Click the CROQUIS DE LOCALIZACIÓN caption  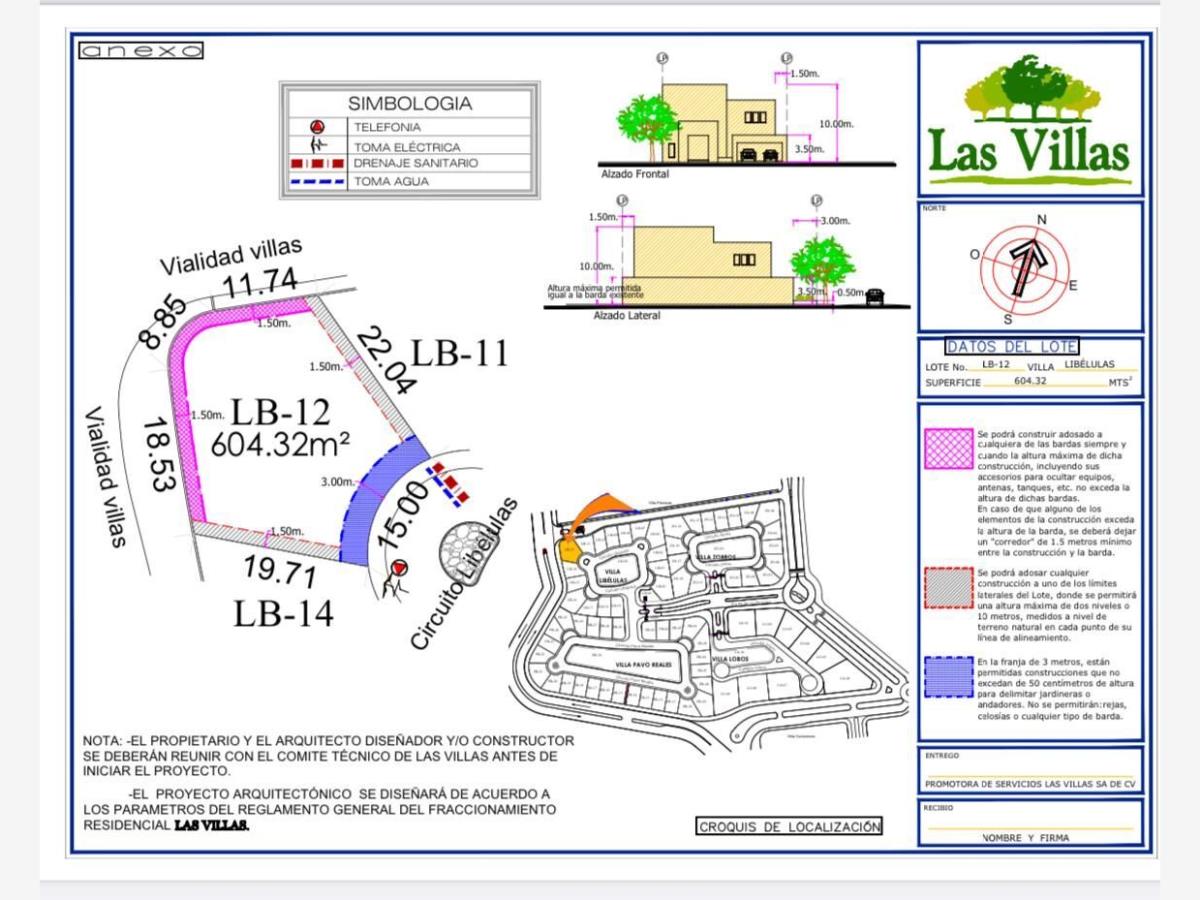pyautogui.click(x=790, y=827)
